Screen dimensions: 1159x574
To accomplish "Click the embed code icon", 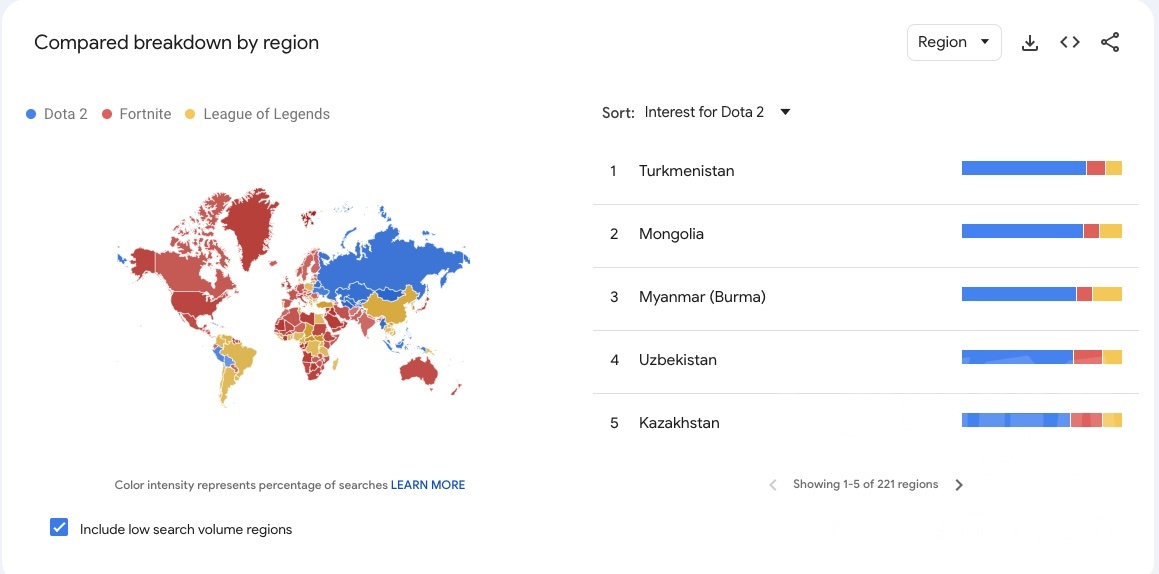I will (x=1070, y=43).
